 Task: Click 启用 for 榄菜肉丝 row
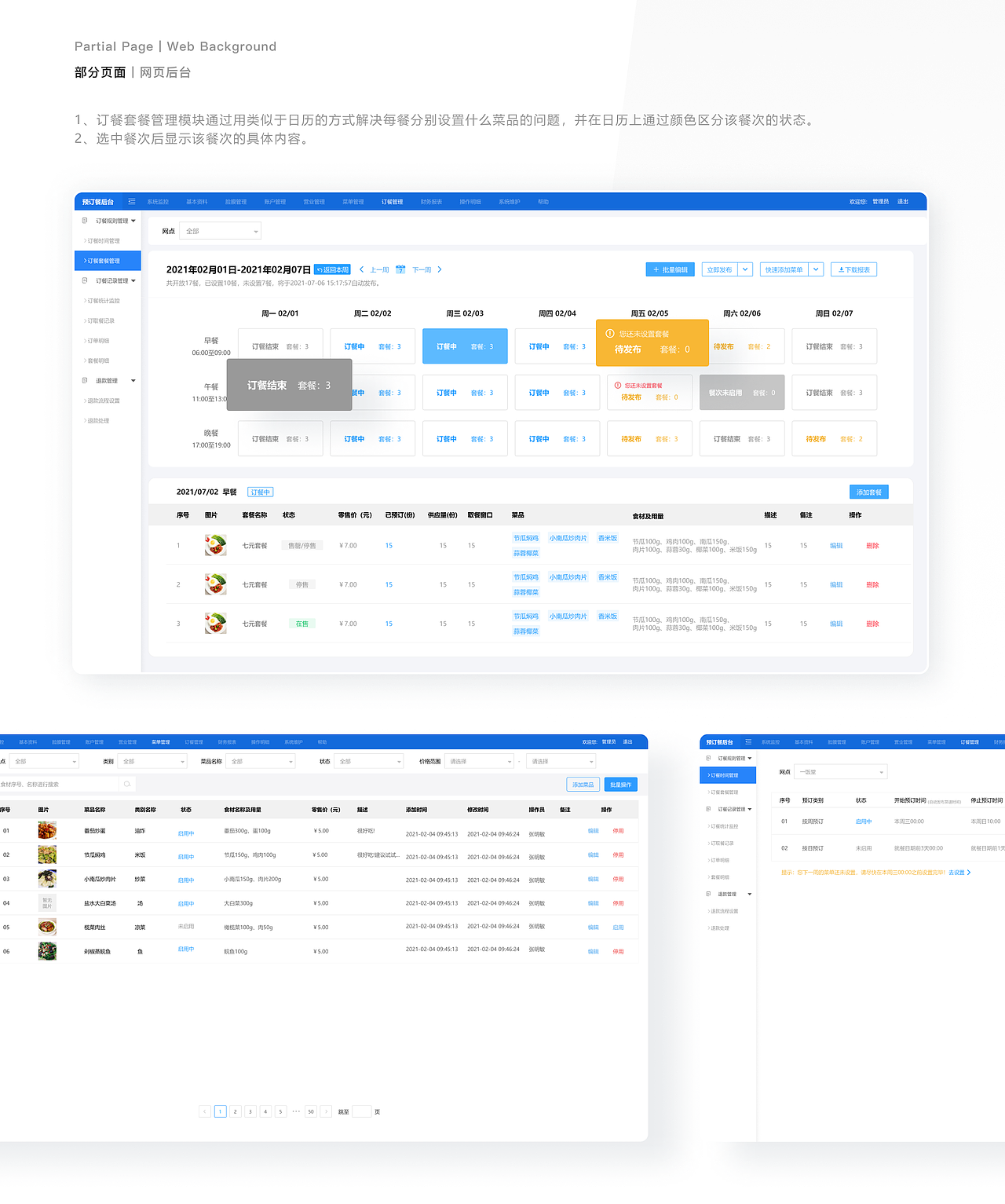pyautogui.click(x=618, y=927)
